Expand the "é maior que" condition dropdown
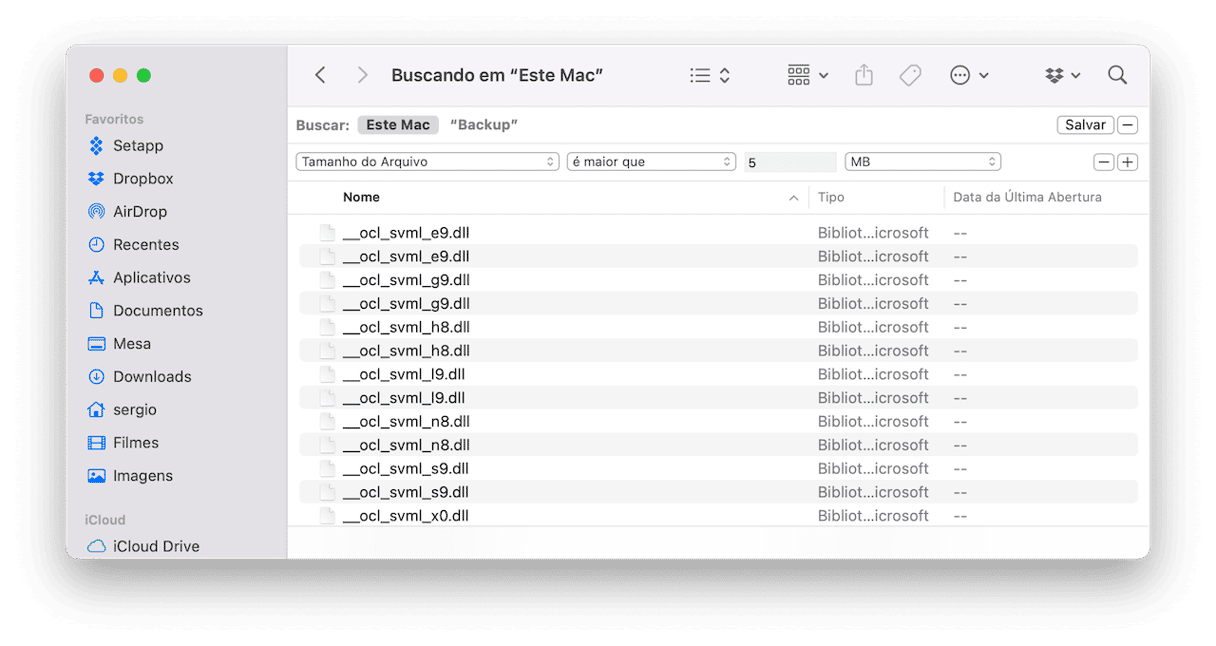The height and width of the screenshot is (646, 1216). (x=651, y=162)
